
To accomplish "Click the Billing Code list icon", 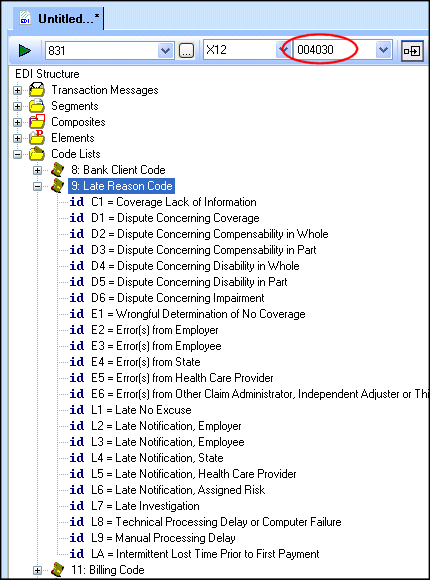I will (x=57, y=570).
